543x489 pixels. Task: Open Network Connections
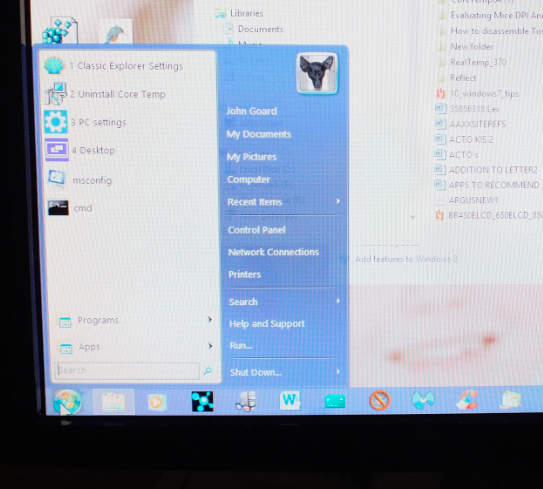[x=273, y=252]
